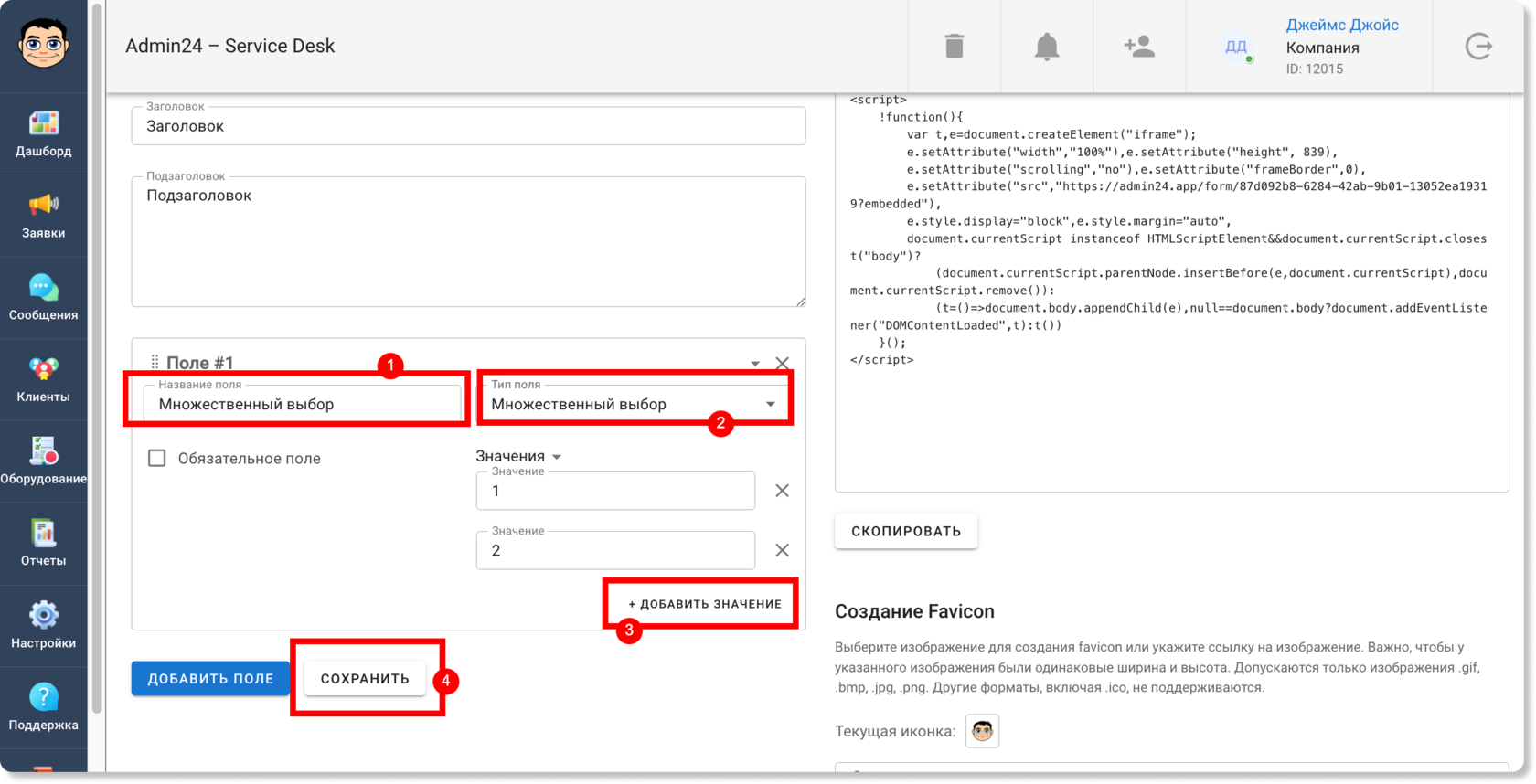The height and width of the screenshot is (784, 1536).
Task: Click the add user icon
Action: click(1139, 46)
